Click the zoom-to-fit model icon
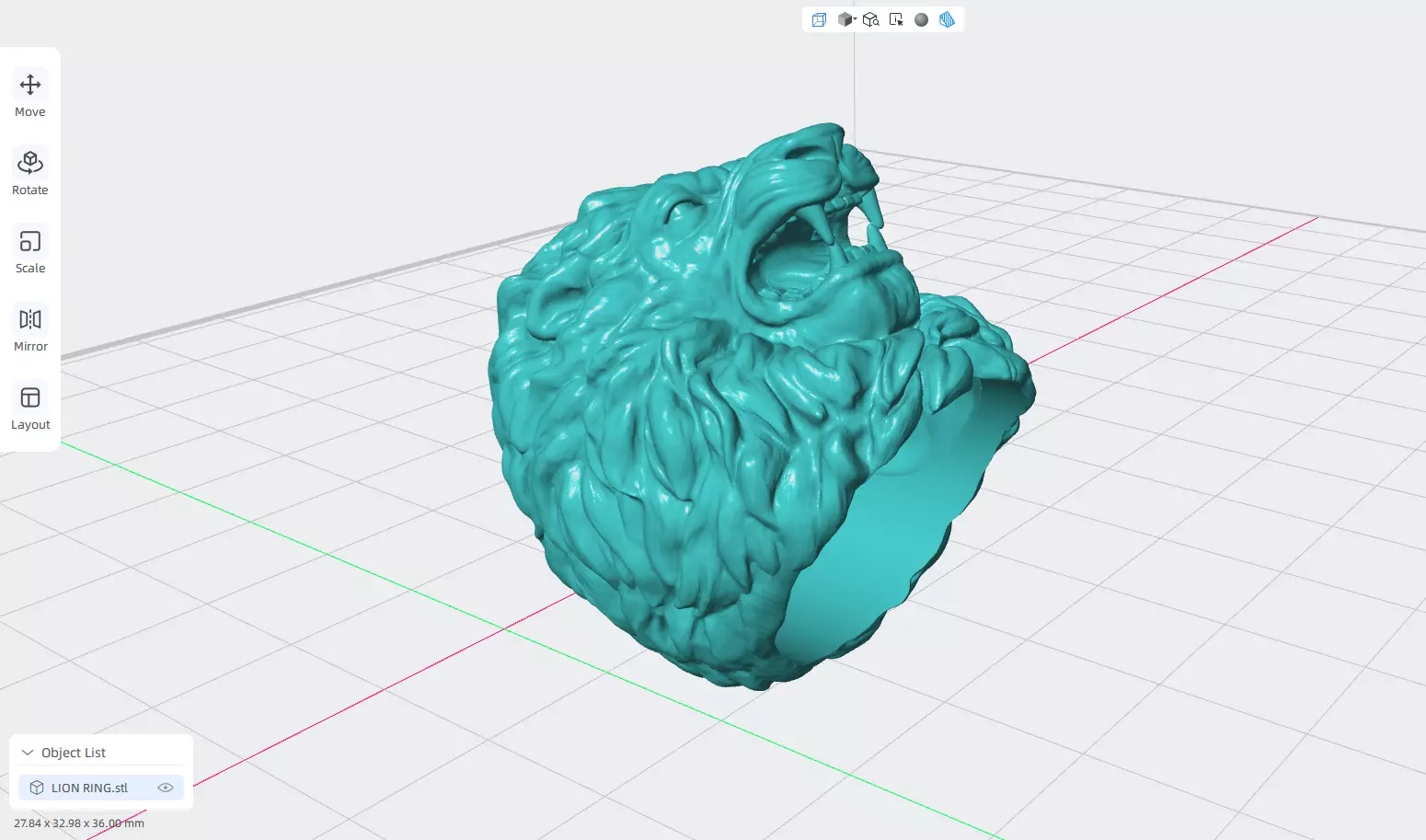 click(x=871, y=19)
